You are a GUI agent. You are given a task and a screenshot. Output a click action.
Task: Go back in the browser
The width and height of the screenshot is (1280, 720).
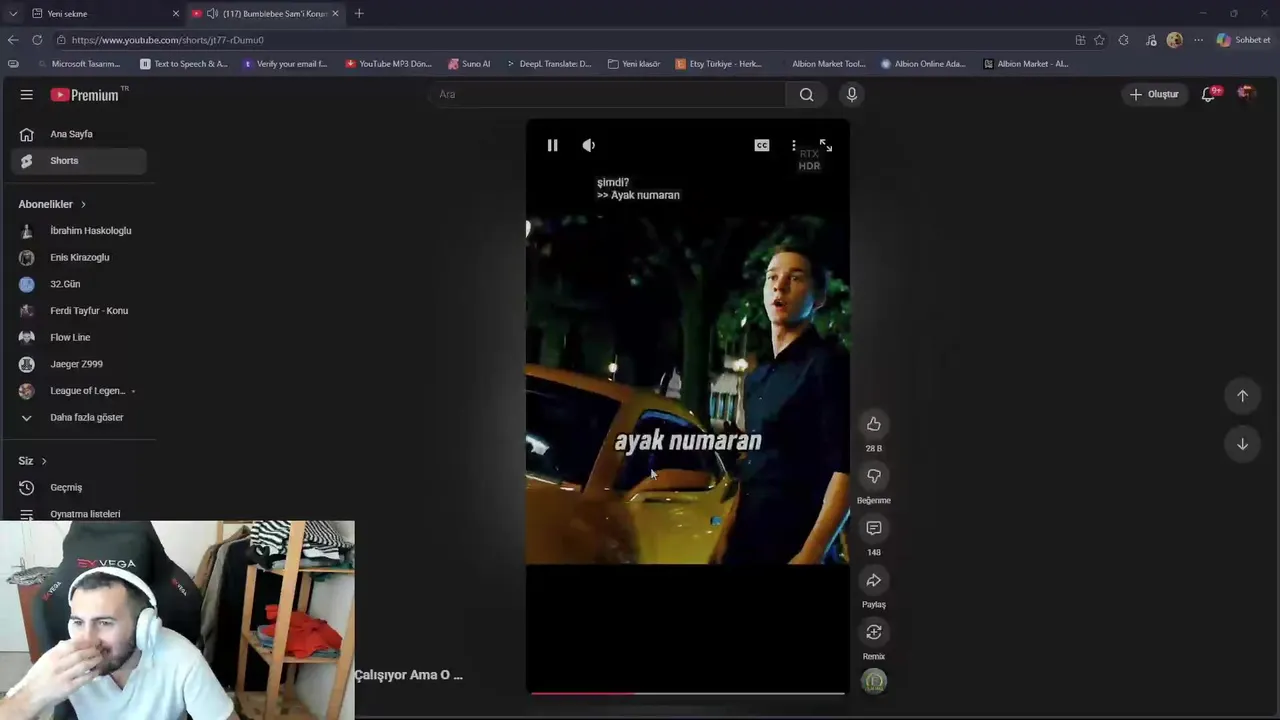coord(12,40)
